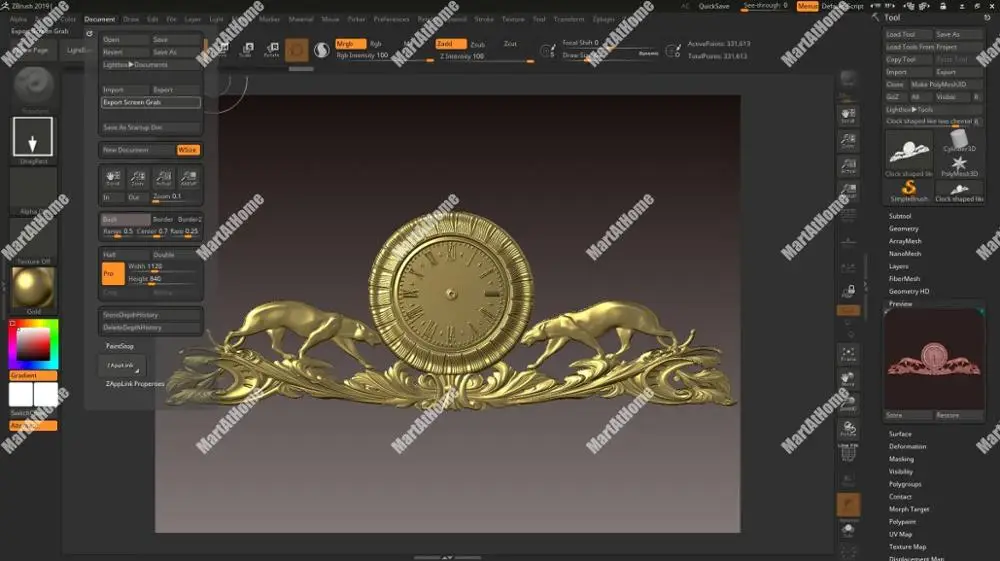Expand the Subtool subpalette
The width and height of the screenshot is (1000, 561).
[900, 216]
